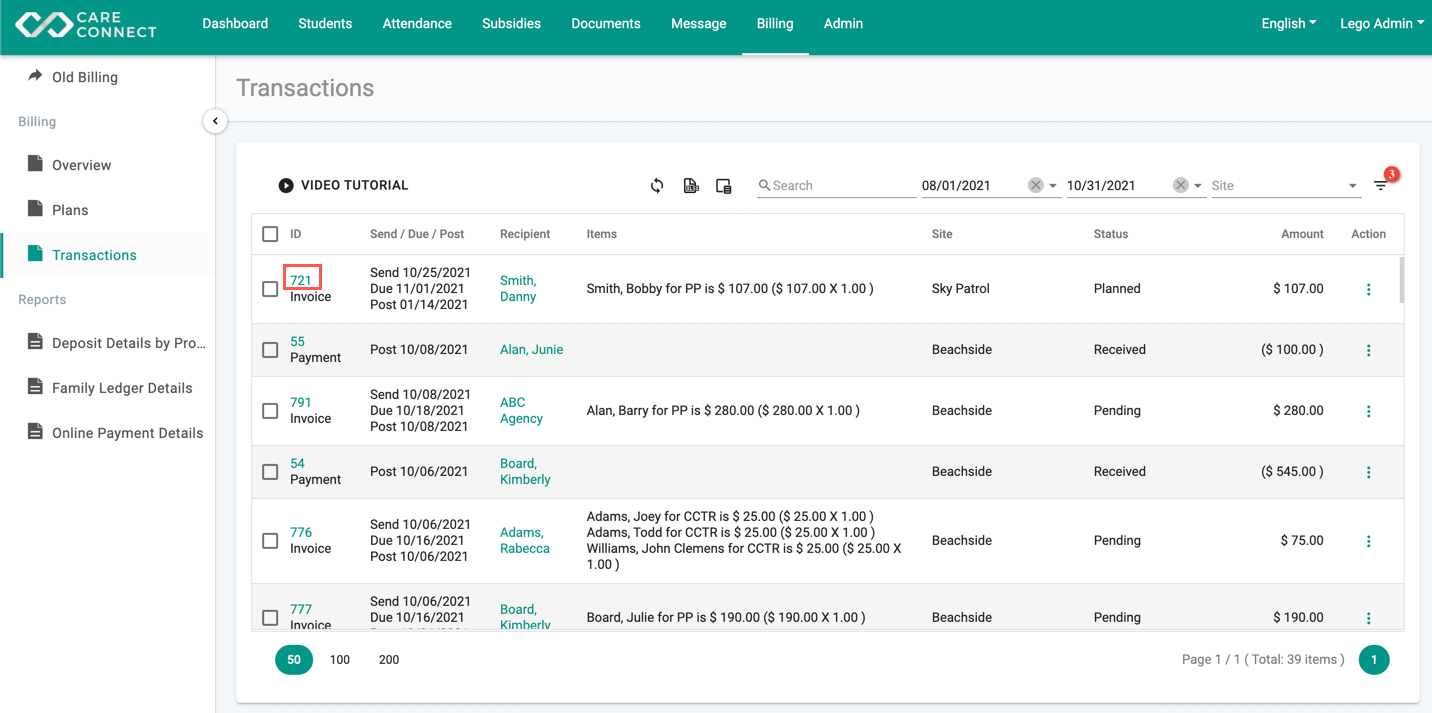Select page size 50

[294, 659]
